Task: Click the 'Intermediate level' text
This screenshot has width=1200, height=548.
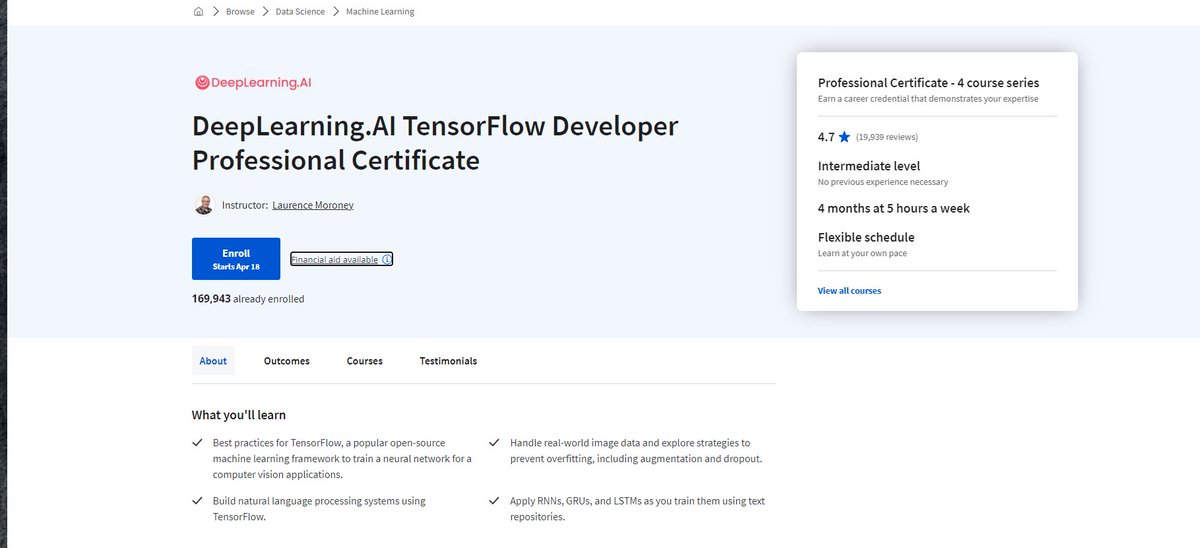Action: pyautogui.click(x=869, y=166)
